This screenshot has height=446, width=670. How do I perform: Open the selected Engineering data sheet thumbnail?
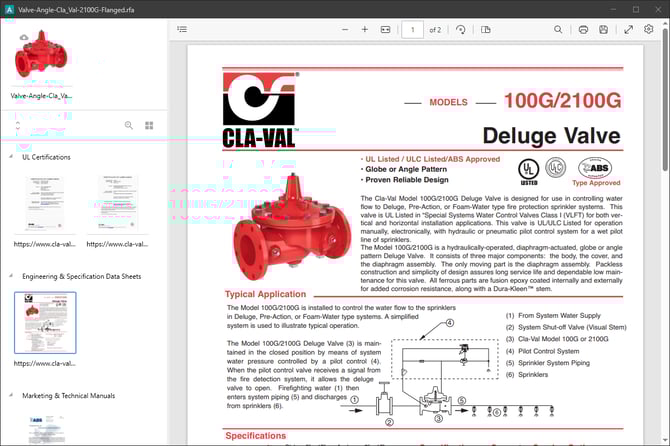pos(44,322)
